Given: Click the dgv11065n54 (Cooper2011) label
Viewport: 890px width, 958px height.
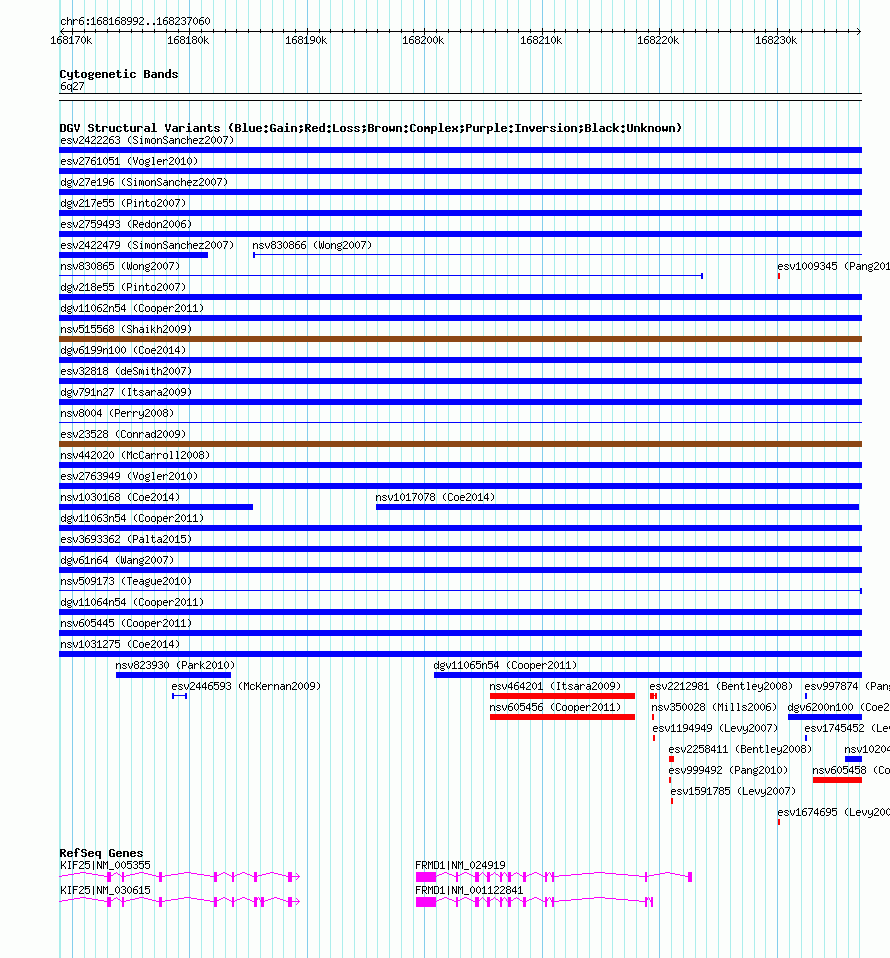Looking at the screenshot, I should click(505, 665).
